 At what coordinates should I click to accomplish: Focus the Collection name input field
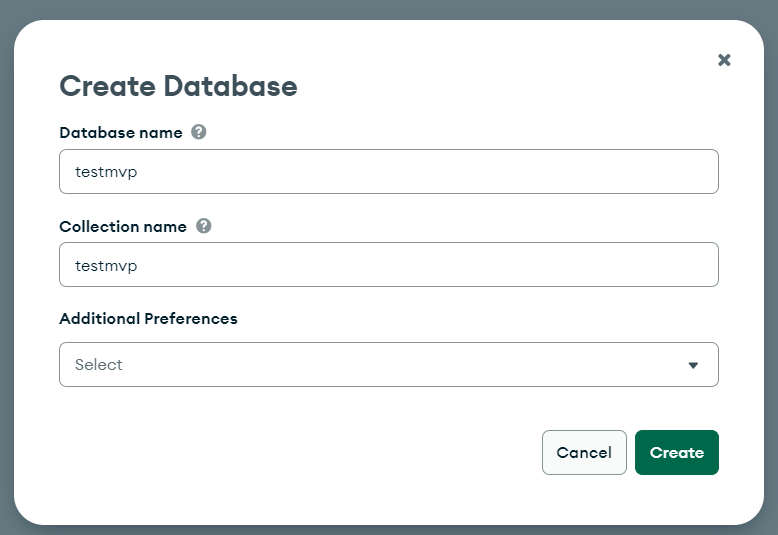pos(388,265)
